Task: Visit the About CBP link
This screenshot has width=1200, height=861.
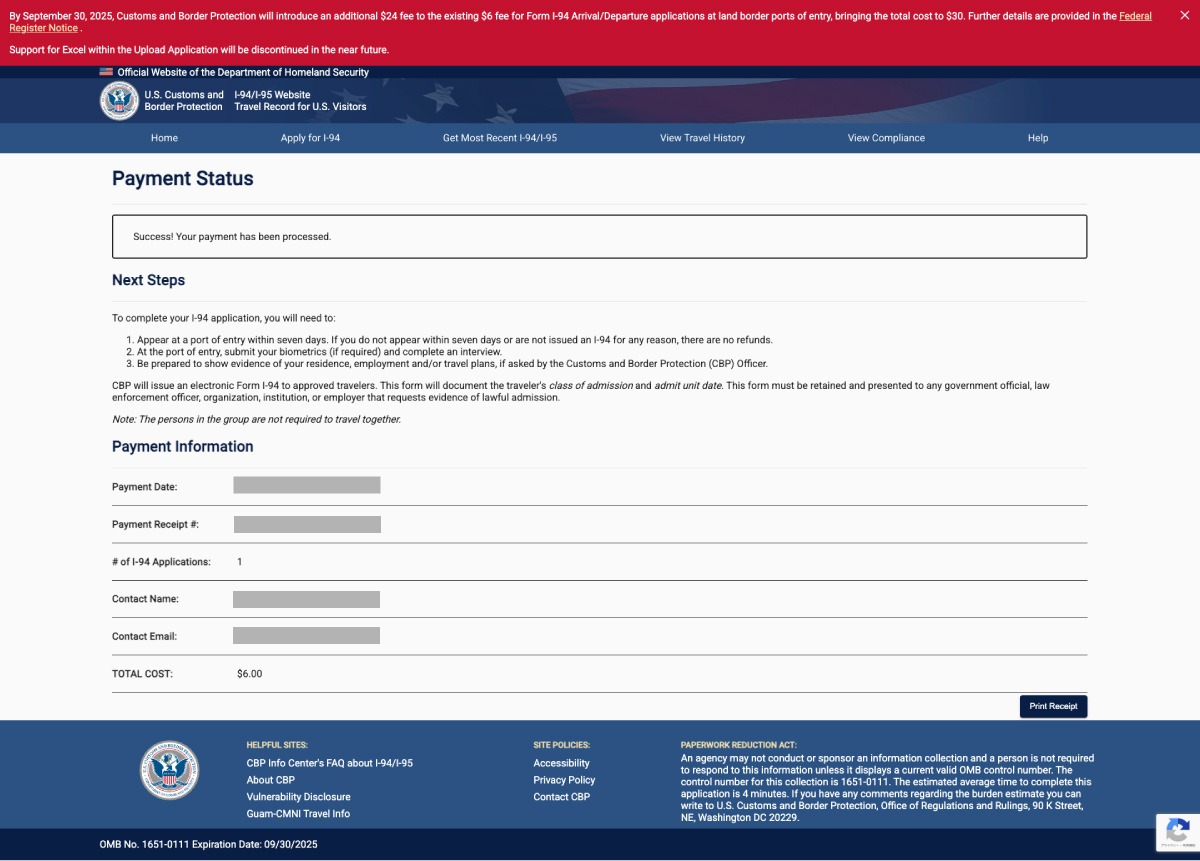Action: click(270, 780)
